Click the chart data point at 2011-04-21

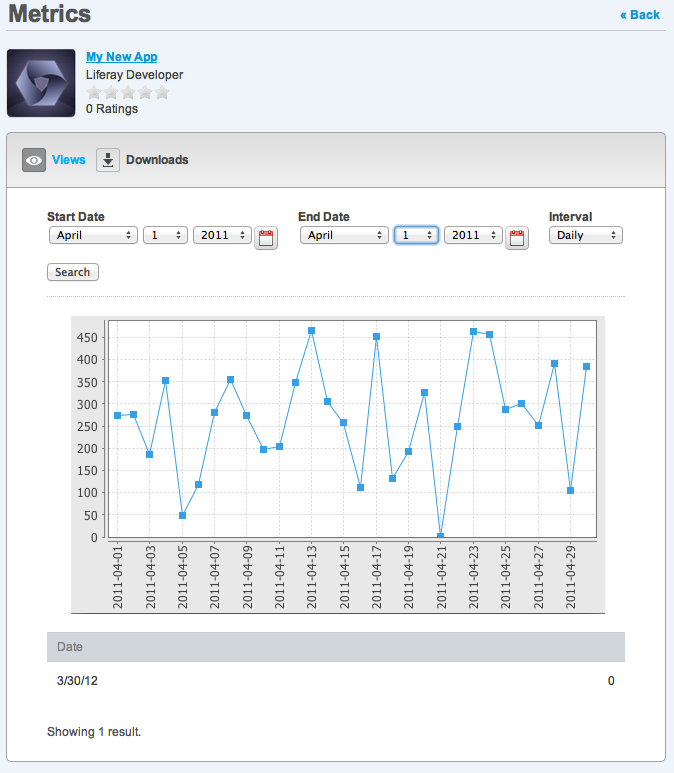tap(441, 536)
